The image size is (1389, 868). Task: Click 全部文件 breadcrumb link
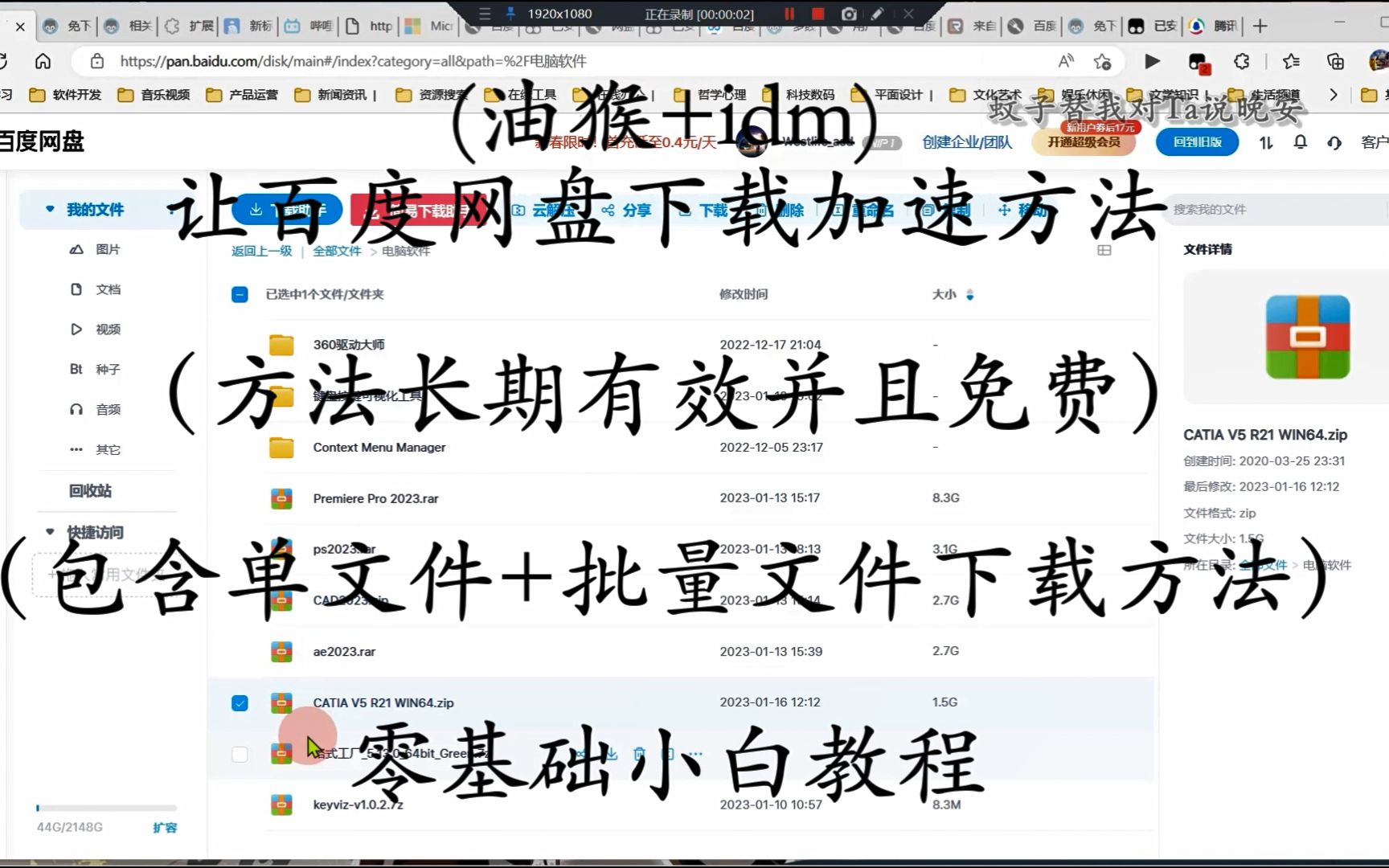(x=337, y=251)
